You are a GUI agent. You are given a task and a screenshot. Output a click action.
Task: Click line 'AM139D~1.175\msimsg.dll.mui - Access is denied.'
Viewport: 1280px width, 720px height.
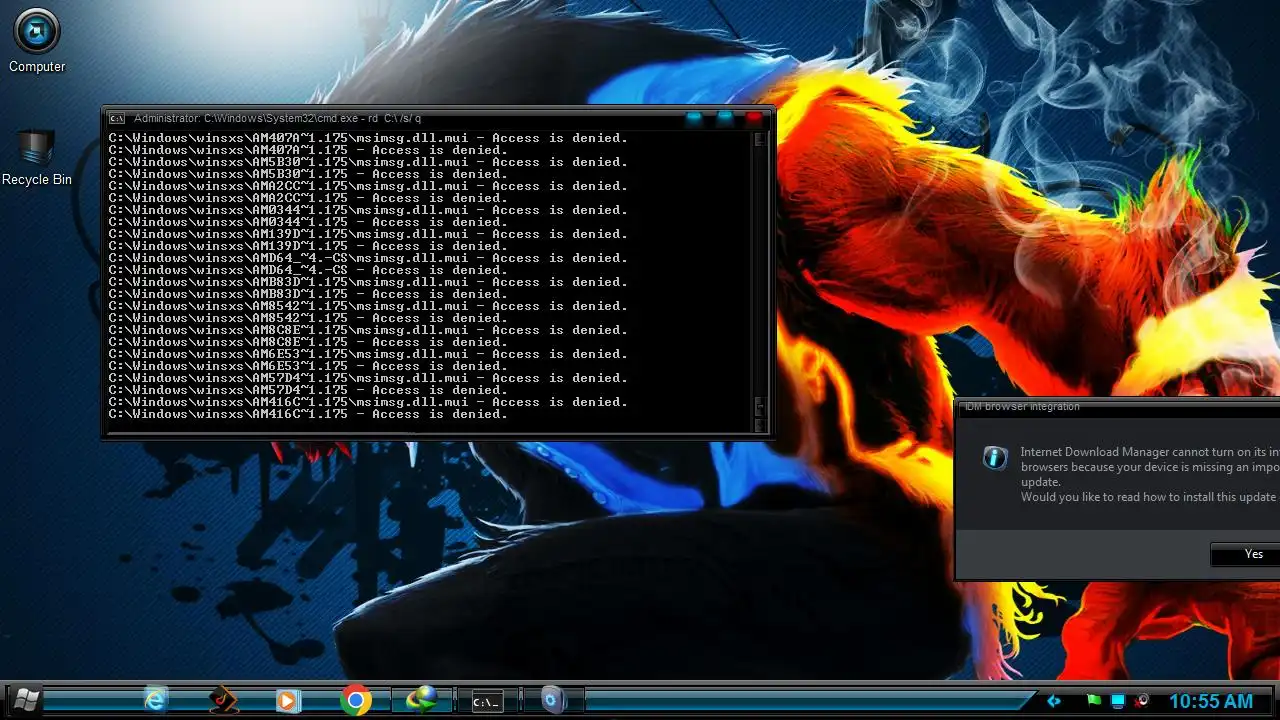tap(368, 234)
